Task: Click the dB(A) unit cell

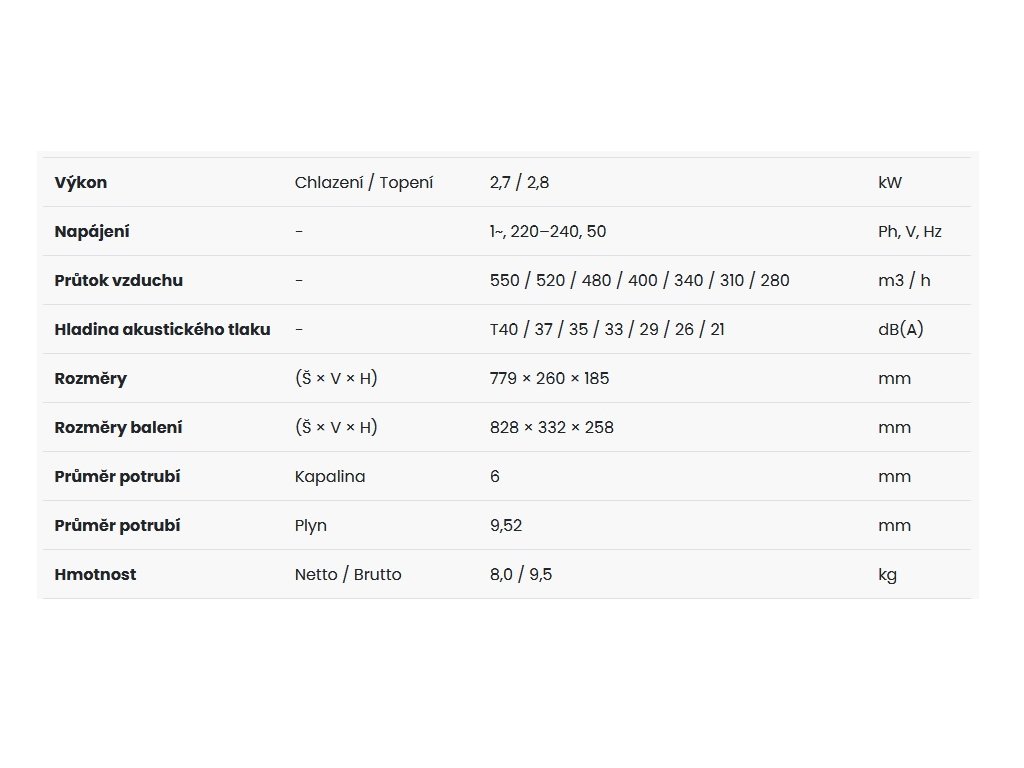Action: click(x=901, y=330)
